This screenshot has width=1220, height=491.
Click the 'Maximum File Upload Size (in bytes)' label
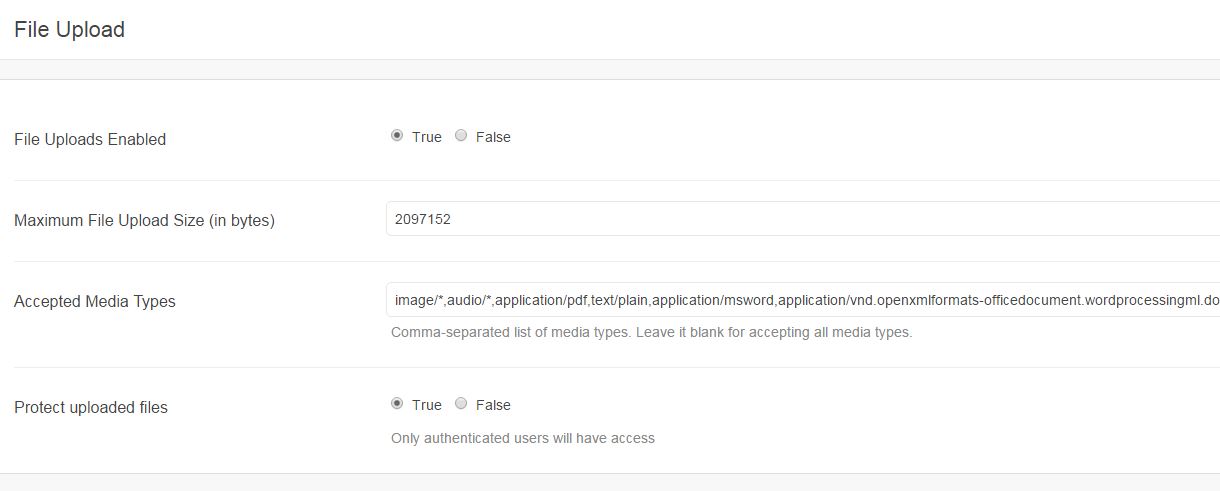pos(144,220)
